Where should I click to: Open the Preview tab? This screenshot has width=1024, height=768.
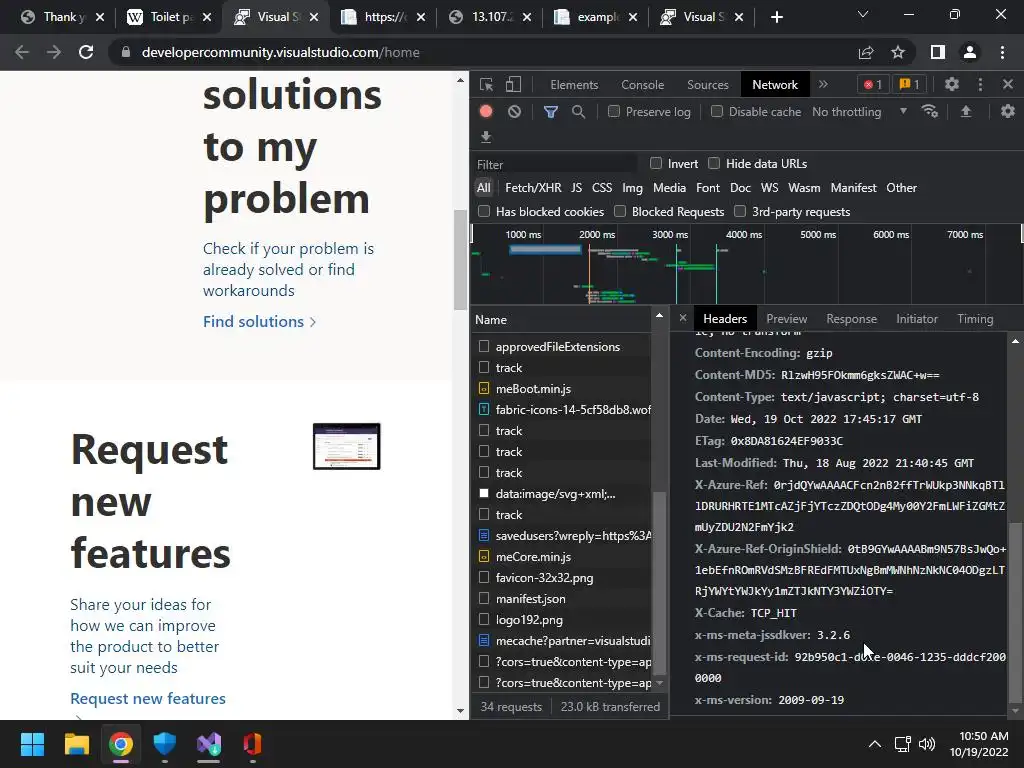coord(786,319)
